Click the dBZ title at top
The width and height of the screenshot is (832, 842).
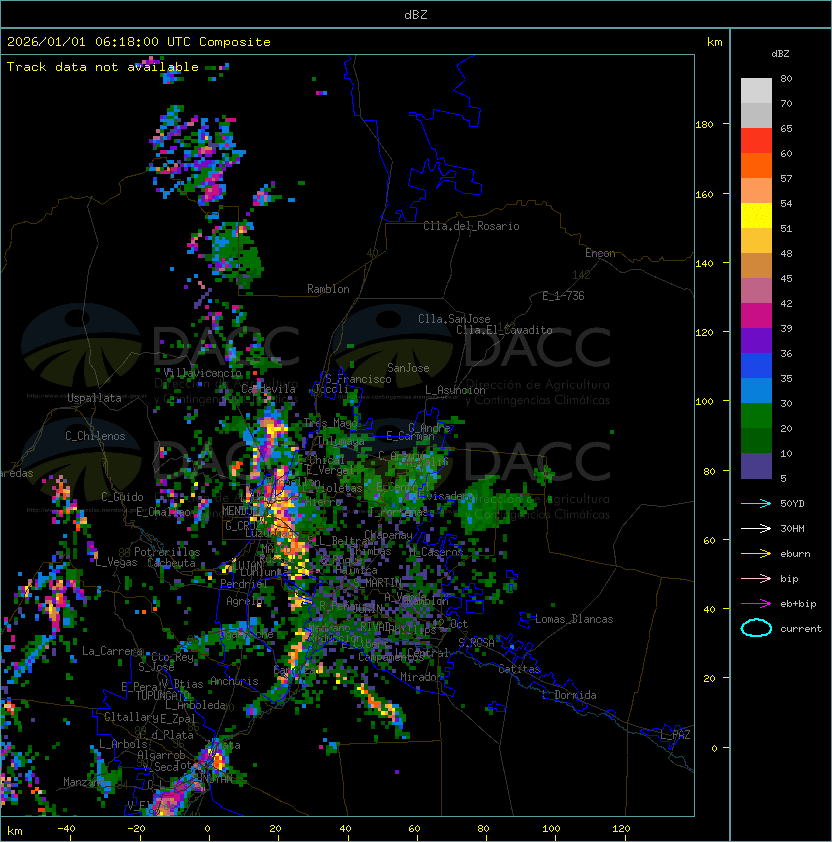point(416,14)
